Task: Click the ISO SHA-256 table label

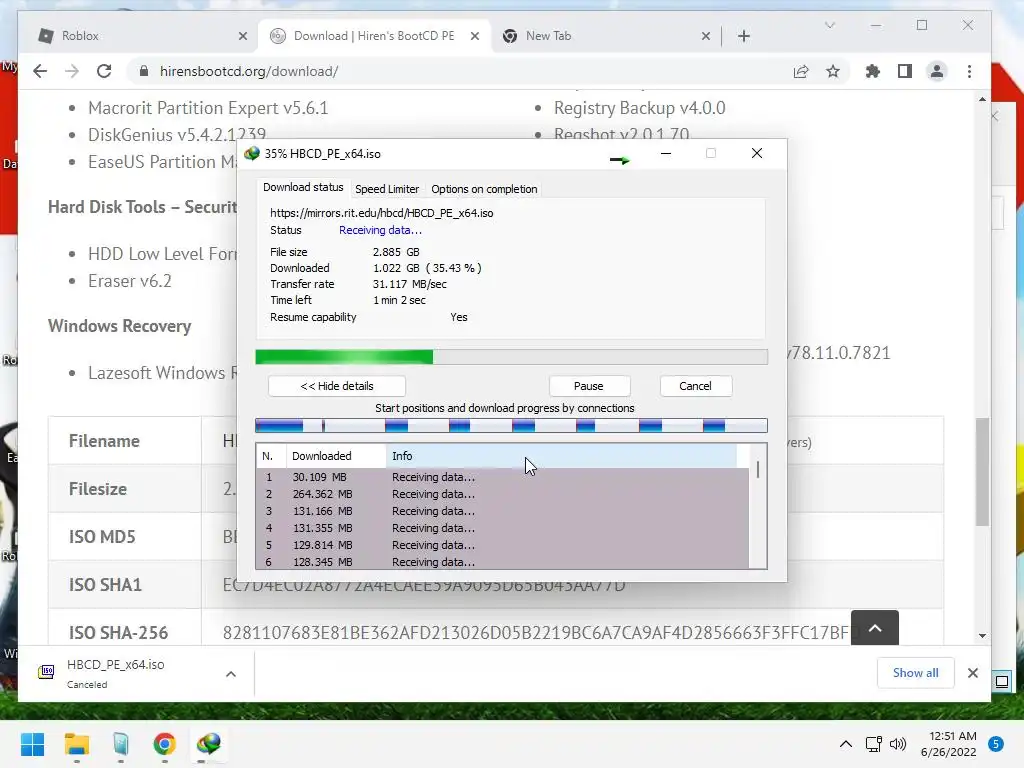Action: tap(118, 633)
